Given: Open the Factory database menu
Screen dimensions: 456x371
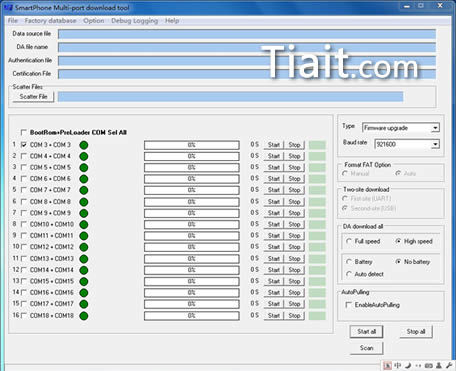Looking at the screenshot, I should 50,21.
